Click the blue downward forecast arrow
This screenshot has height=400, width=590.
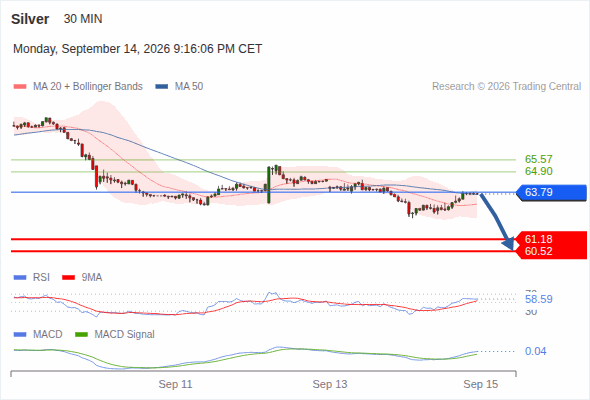[497, 221]
